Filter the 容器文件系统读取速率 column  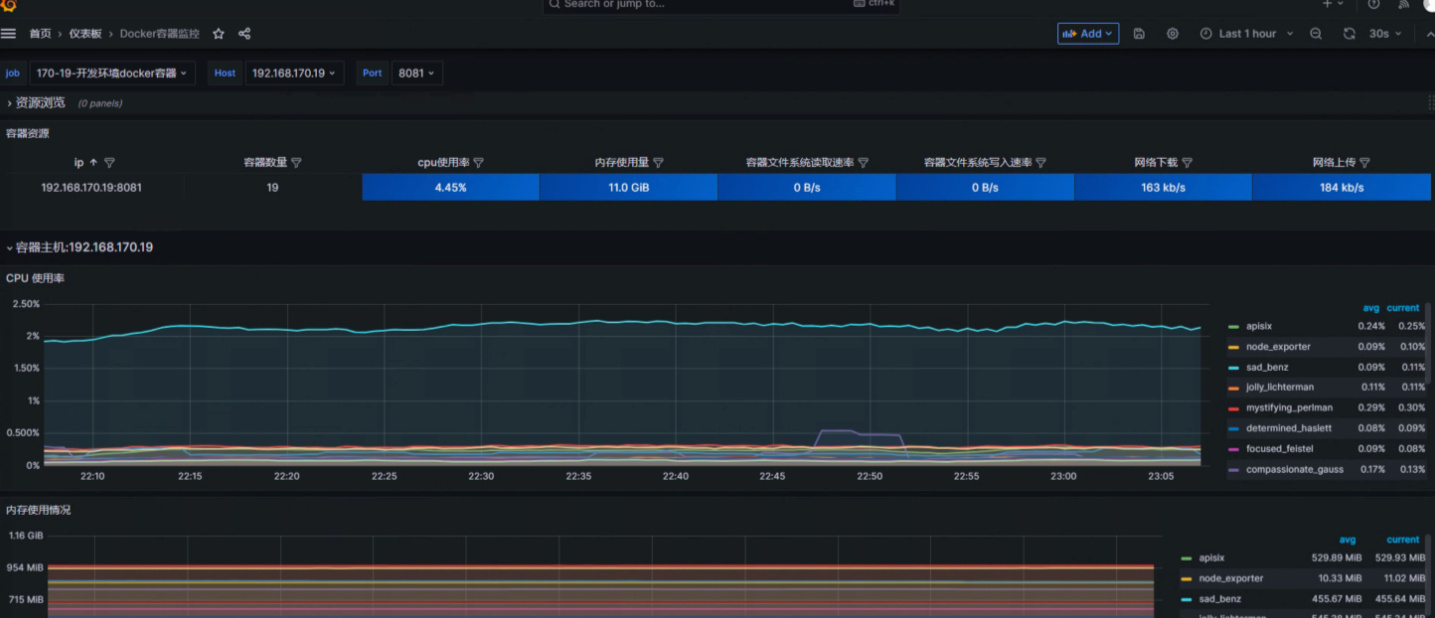click(863, 163)
